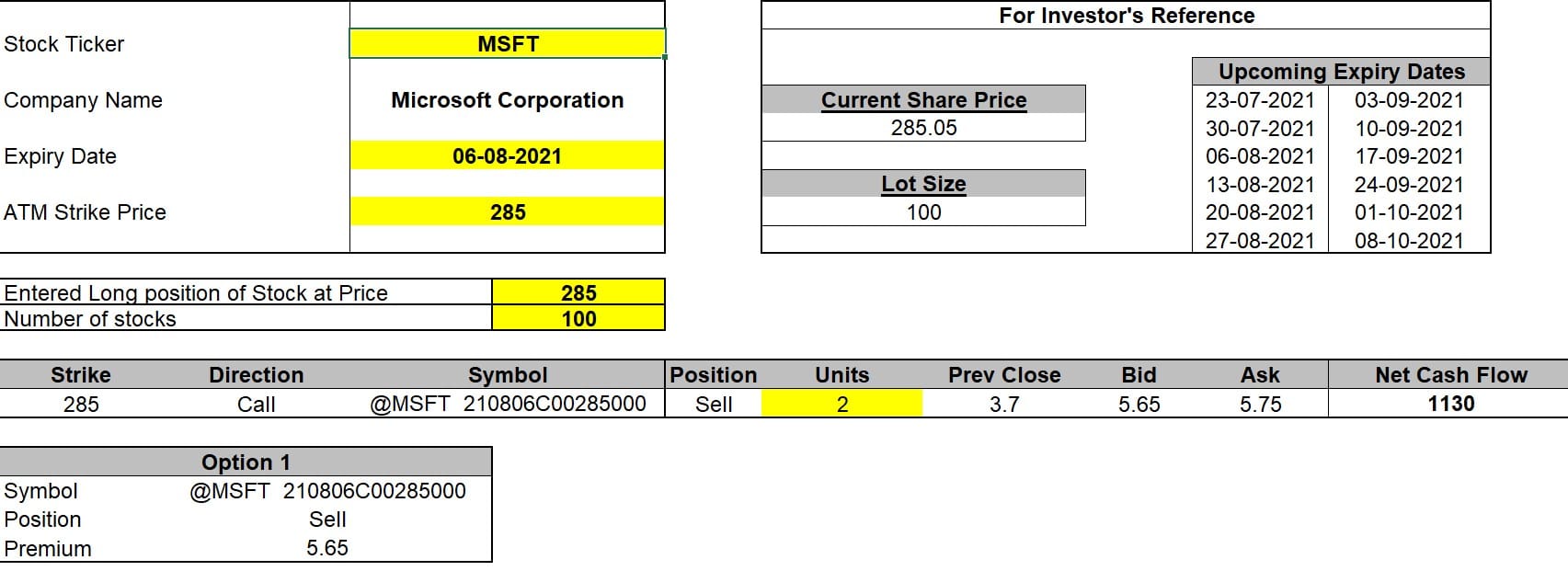1568x571 pixels.
Task: Click the MSFT stock ticker cell
Action: tap(508, 44)
